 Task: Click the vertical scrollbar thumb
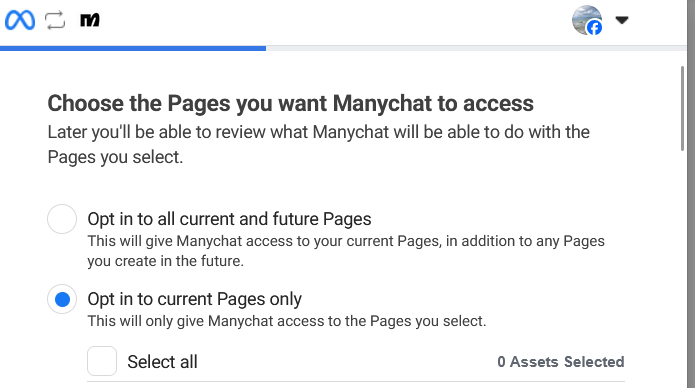(x=682, y=109)
